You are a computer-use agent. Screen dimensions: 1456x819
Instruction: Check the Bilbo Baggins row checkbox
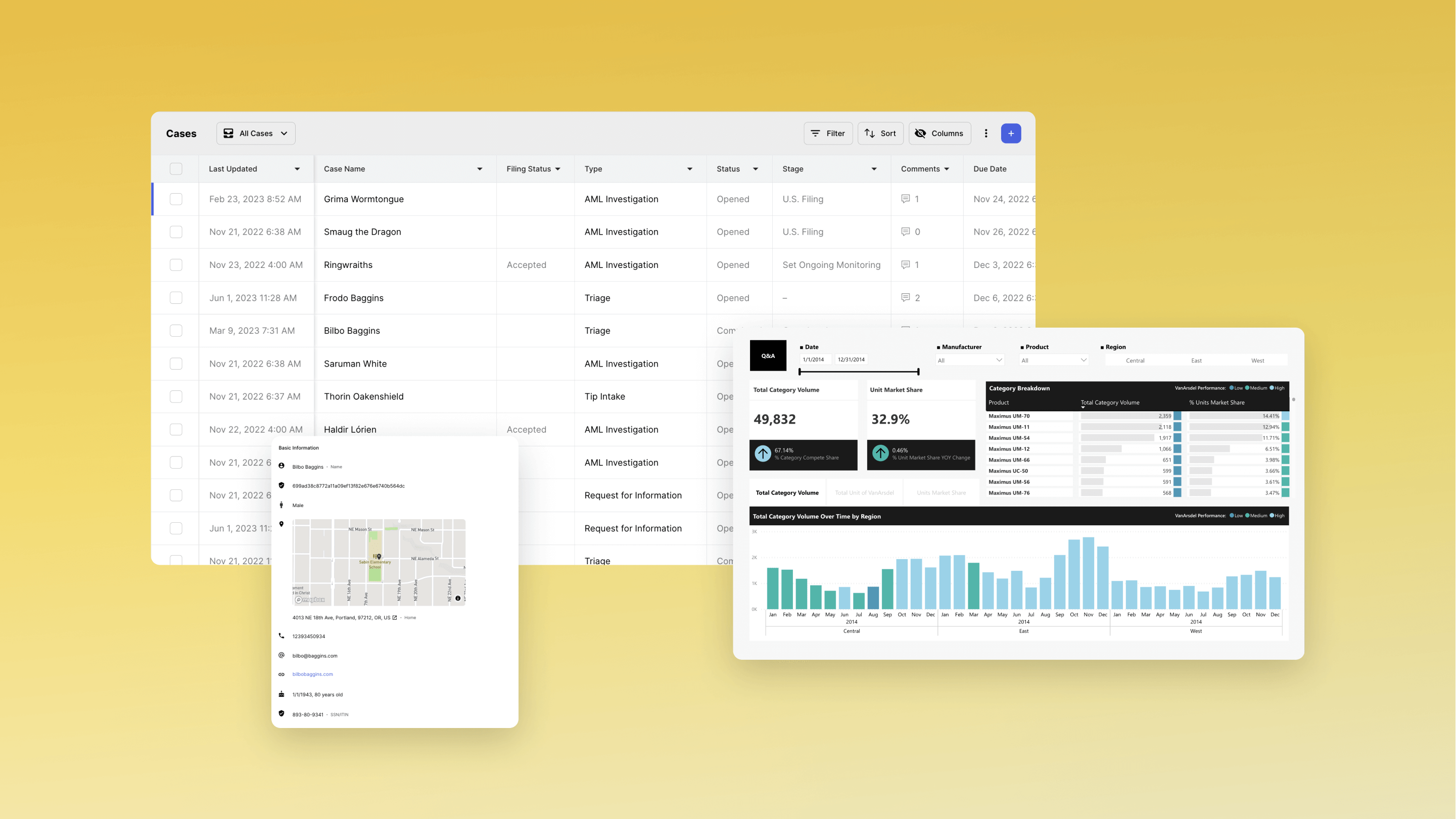coord(176,331)
